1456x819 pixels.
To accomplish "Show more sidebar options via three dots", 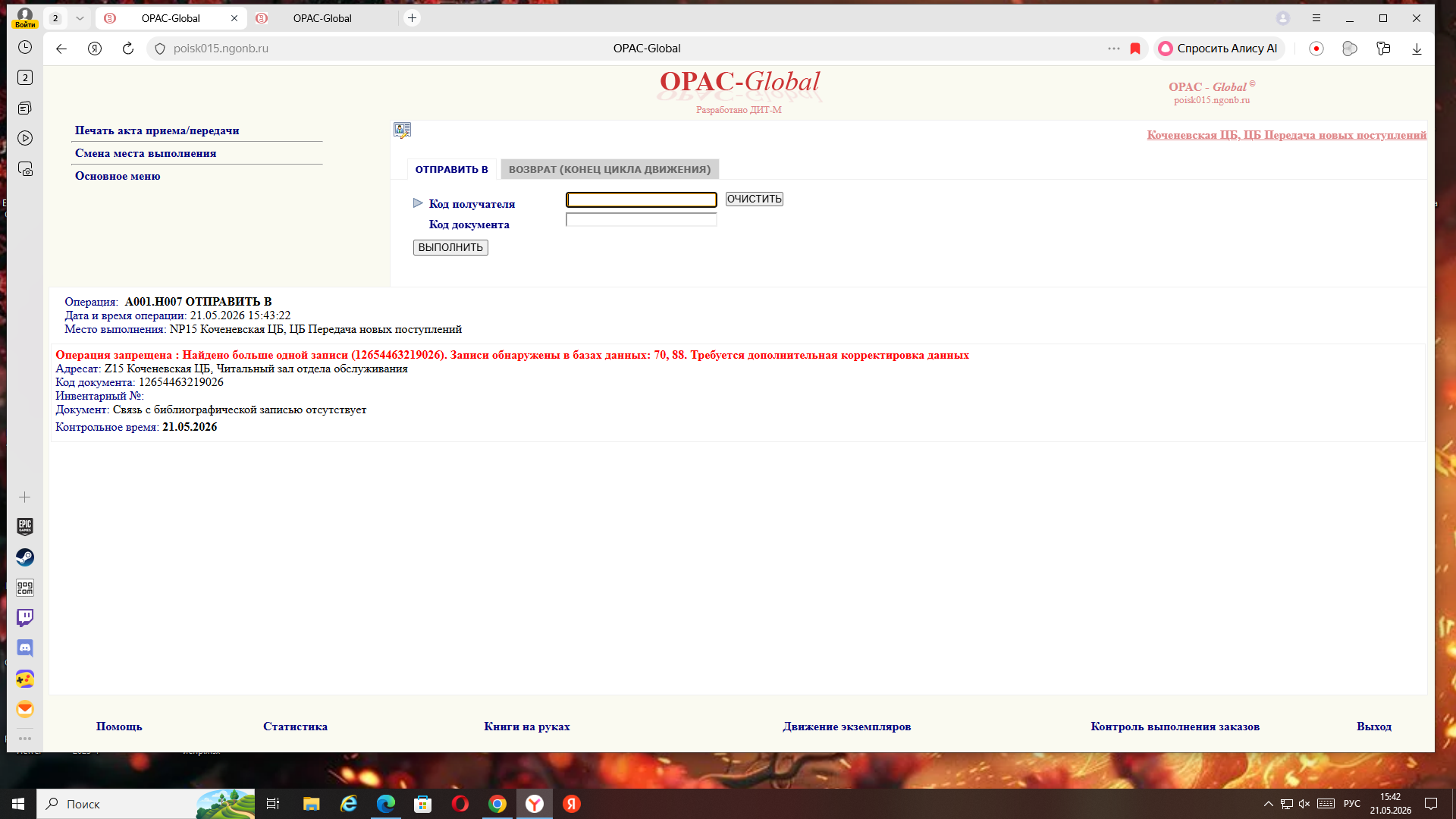I will click(25, 738).
